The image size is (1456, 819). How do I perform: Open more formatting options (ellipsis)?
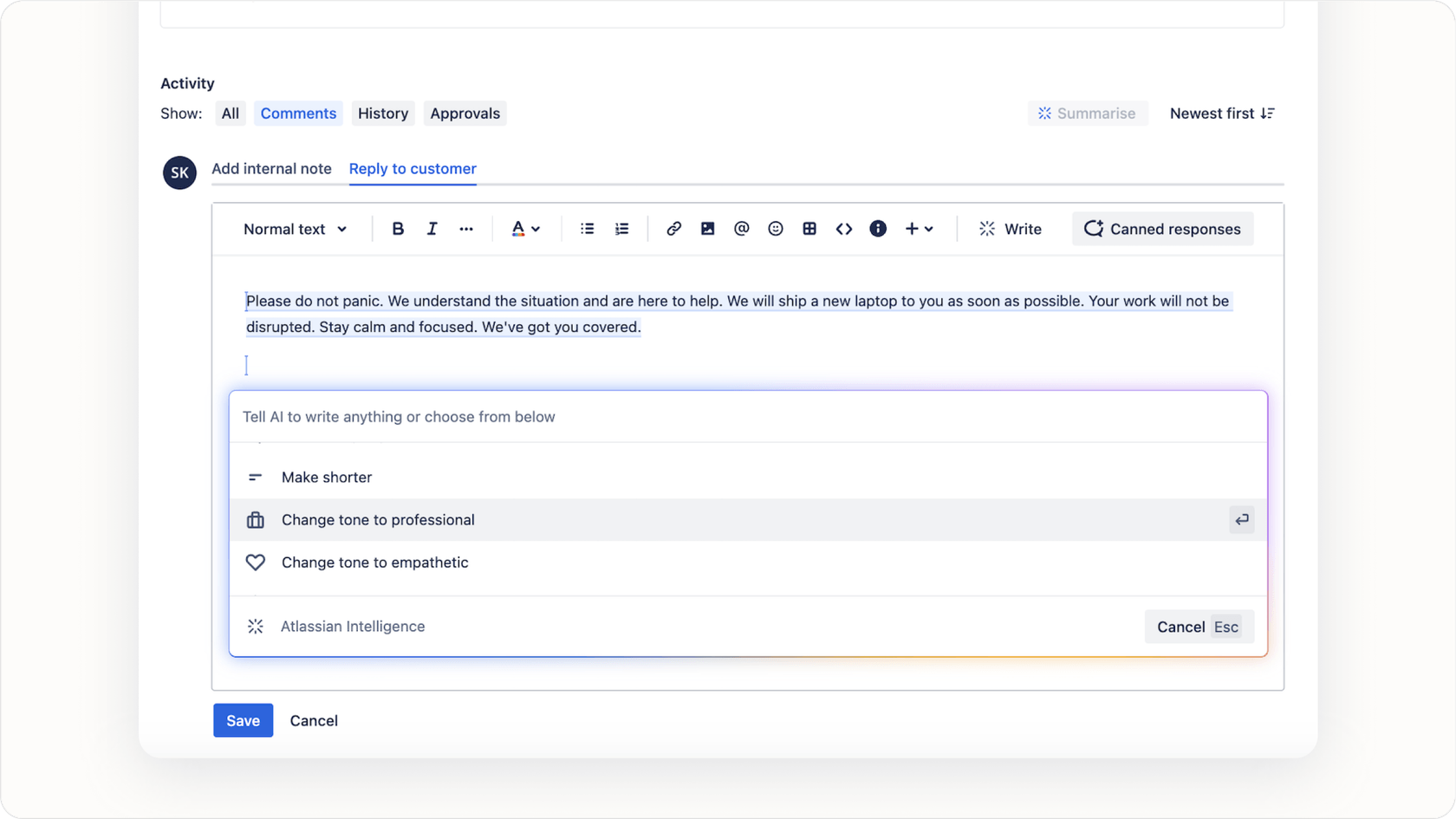466,229
